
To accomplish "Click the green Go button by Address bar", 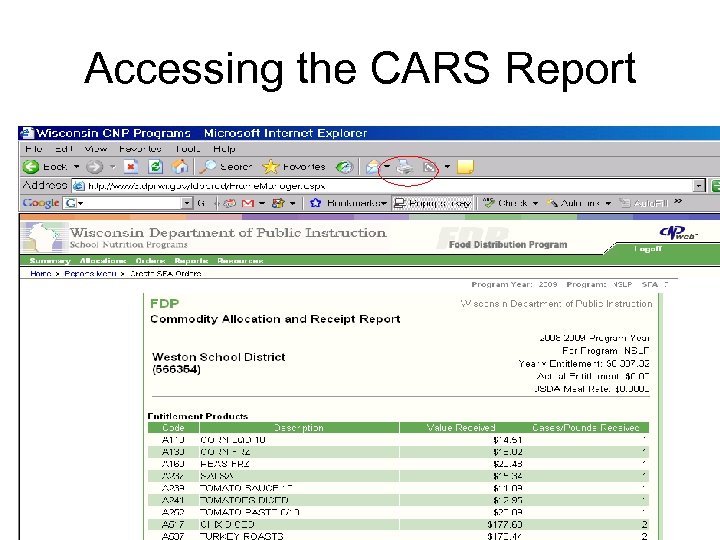I will [x=715, y=186].
